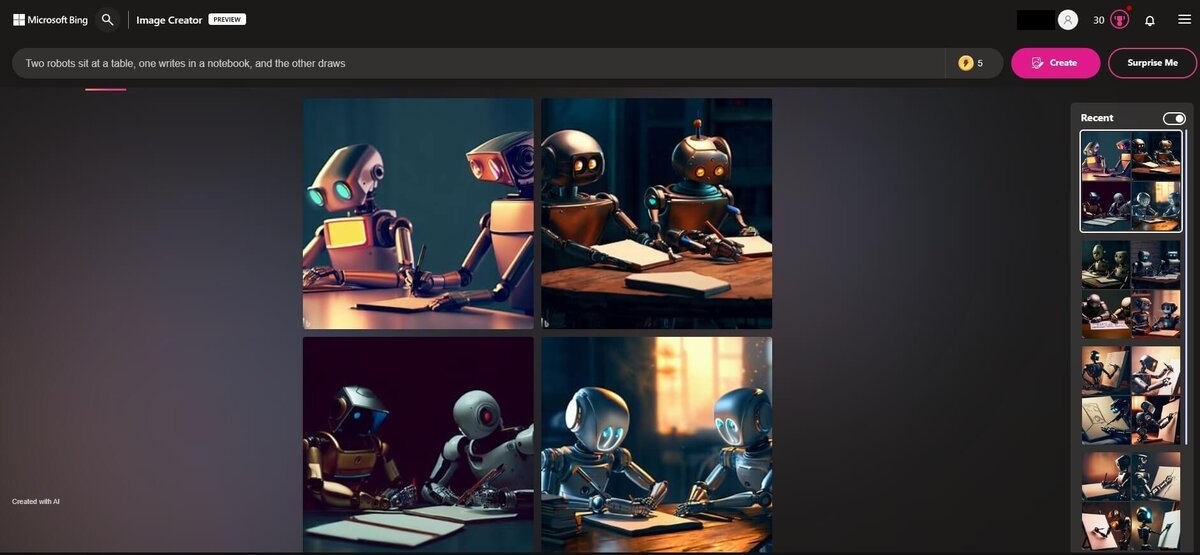Click the PREVIEW badge
This screenshot has width=1200, height=555.
tap(227, 19)
